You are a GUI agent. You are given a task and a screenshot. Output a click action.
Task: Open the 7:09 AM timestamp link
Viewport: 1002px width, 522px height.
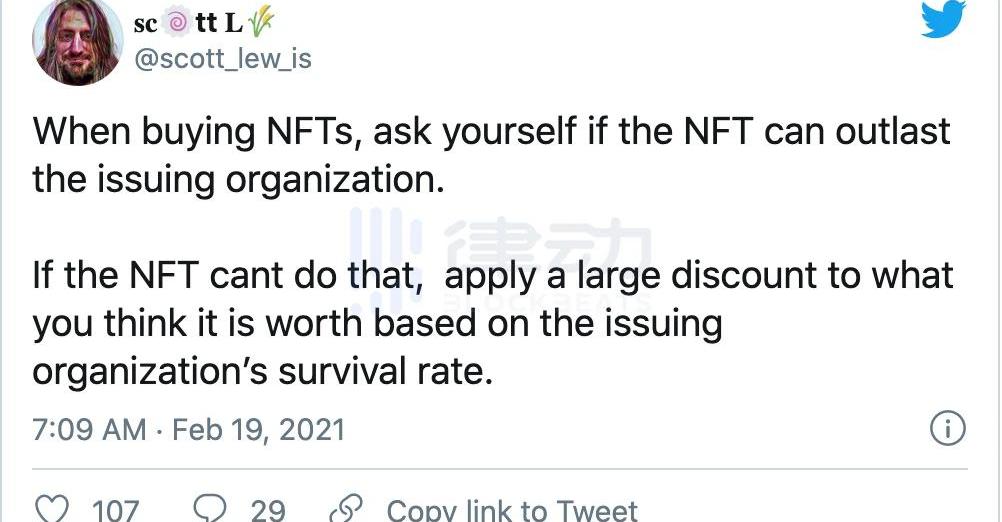[x=90, y=430]
